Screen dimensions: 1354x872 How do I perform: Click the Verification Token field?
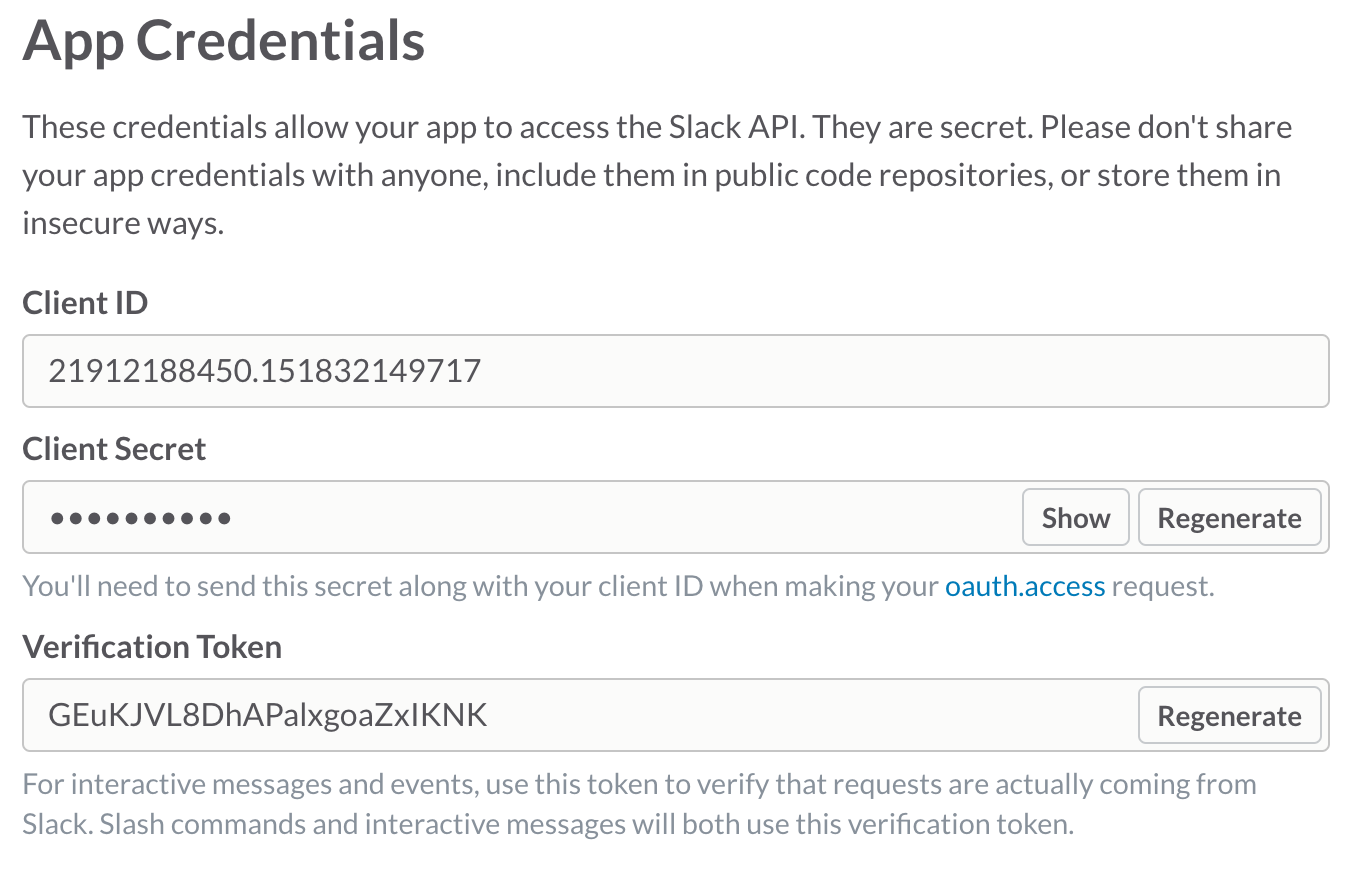click(x=800, y=716)
